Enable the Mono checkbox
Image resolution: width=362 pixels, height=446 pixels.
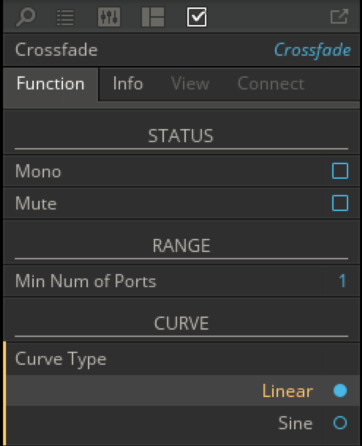tap(340, 171)
